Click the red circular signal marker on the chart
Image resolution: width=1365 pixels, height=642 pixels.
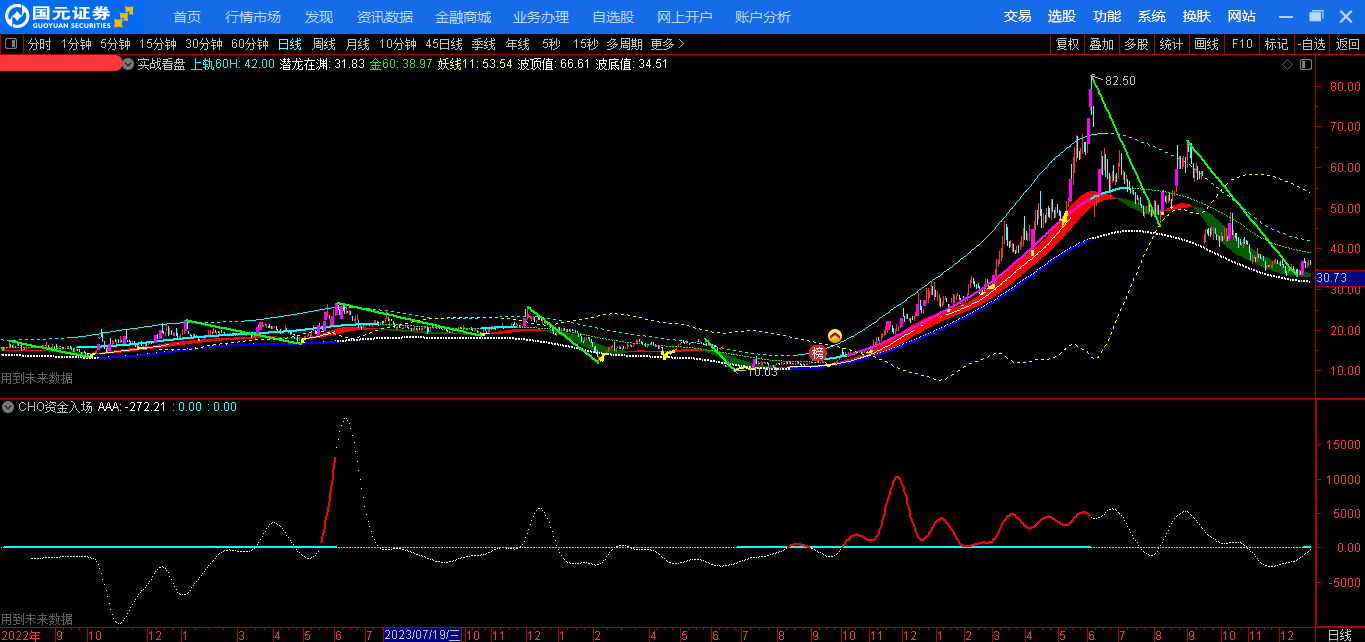pyautogui.click(x=818, y=352)
